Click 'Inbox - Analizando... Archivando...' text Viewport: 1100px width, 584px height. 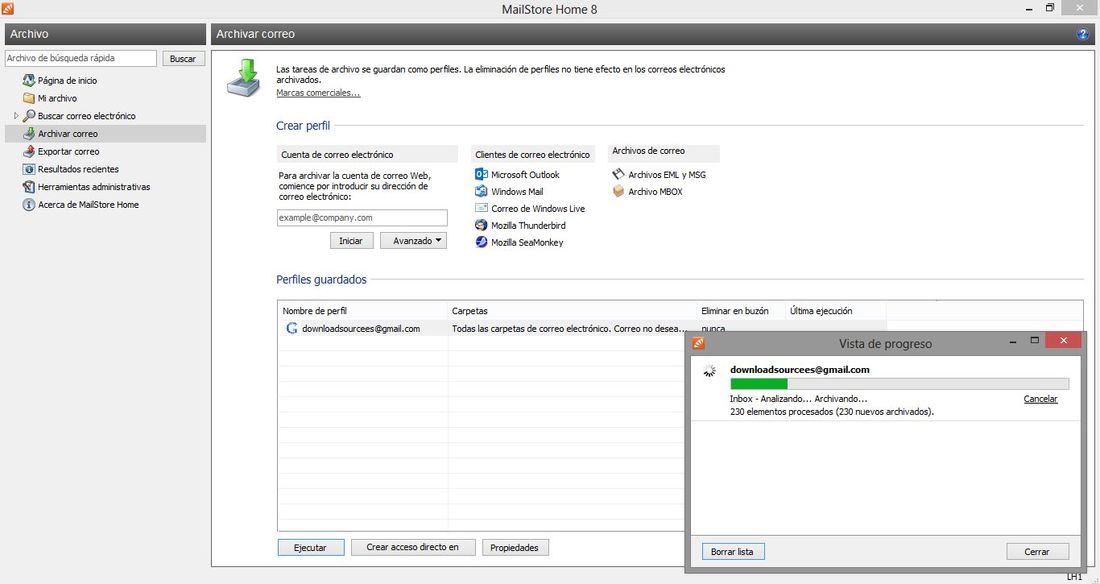(798, 399)
